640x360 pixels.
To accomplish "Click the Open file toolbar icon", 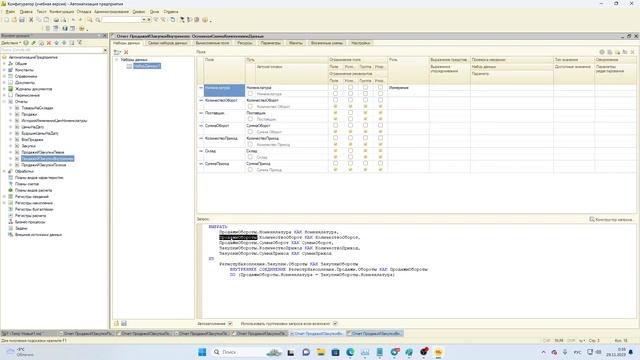I will 14,20.
